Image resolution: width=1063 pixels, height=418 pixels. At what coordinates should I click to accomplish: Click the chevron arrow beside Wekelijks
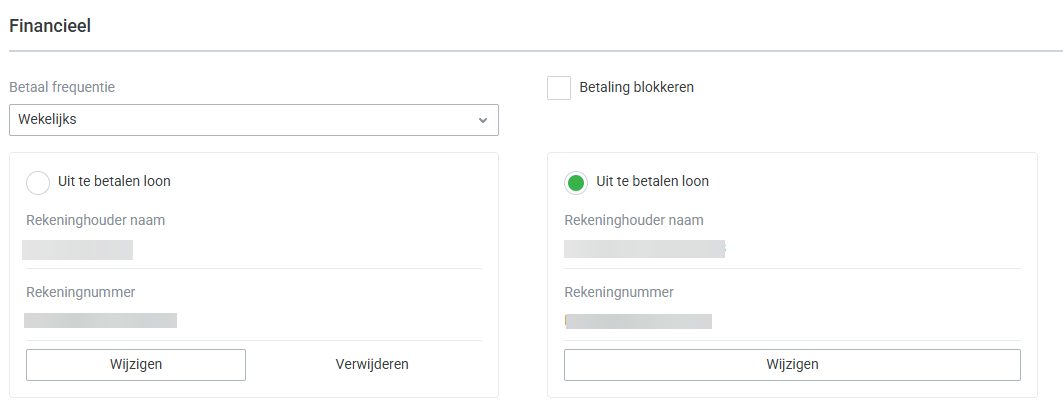[483, 120]
